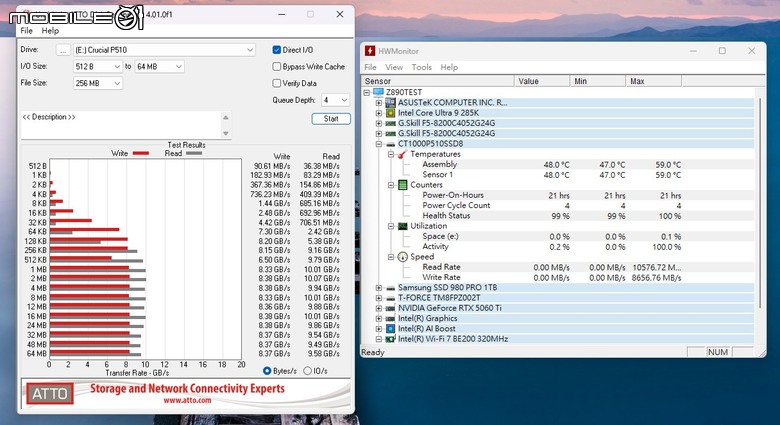The image size is (780, 425).
Task: Click the www.atto.com link
Action: pos(188,400)
